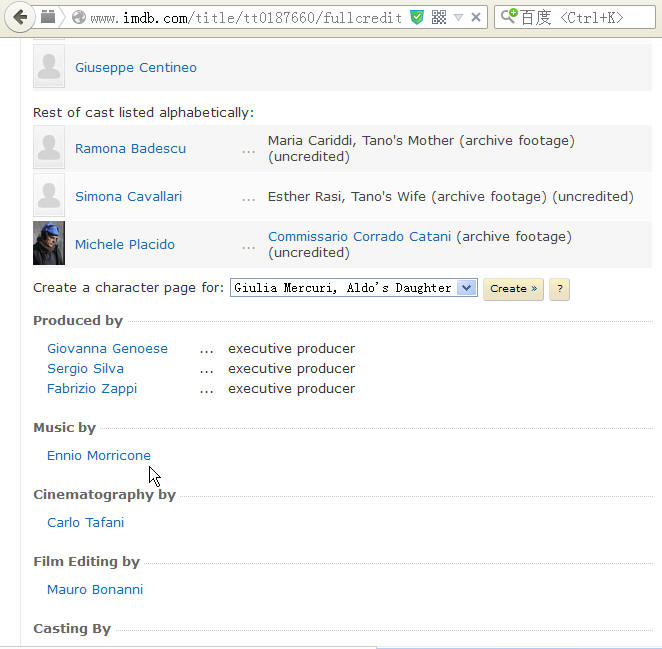Click the green shield security icon

417,17
